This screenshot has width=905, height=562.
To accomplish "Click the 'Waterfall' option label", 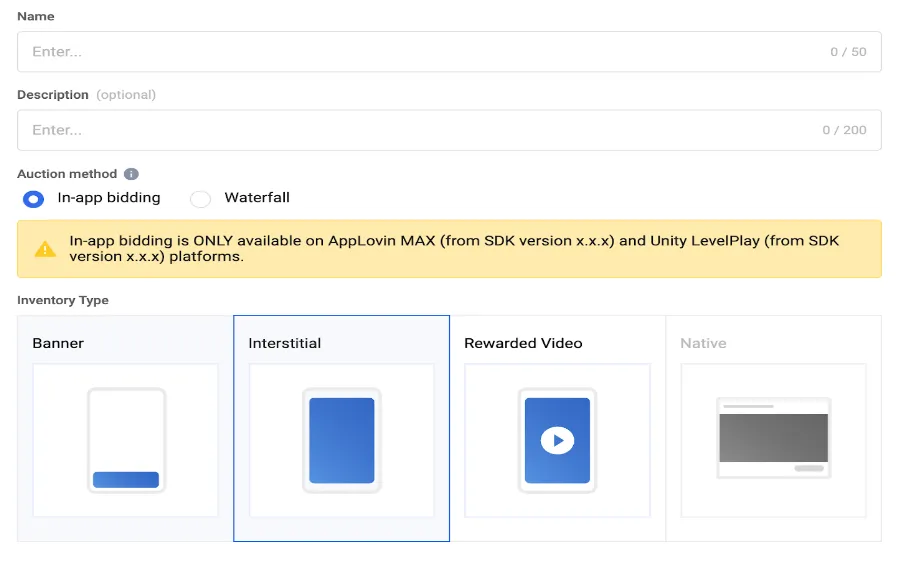I will click(257, 198).
